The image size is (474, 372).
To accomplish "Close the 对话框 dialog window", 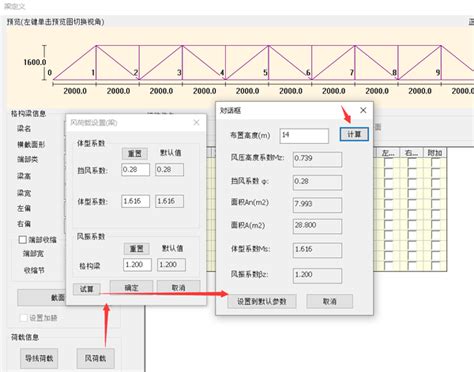I will (363, 110).
